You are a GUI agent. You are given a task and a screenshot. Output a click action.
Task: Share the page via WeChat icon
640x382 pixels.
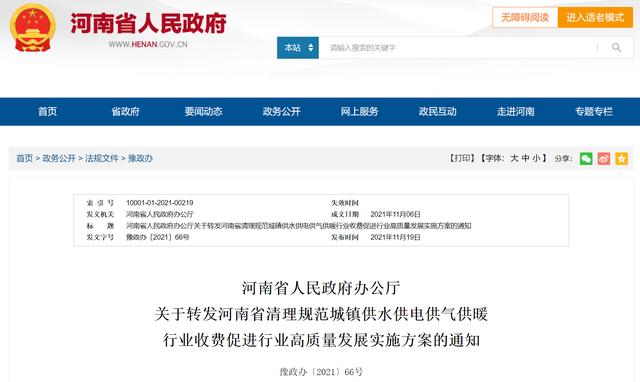[x=586, y=158]
